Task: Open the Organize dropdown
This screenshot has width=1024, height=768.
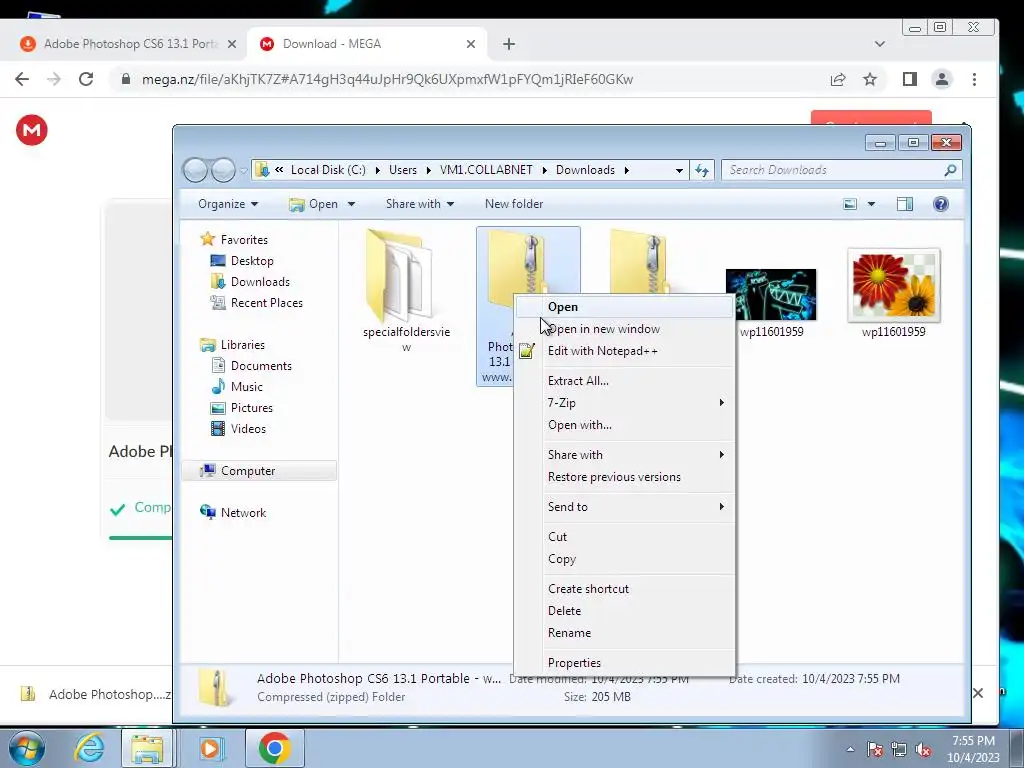Action: 228,204
